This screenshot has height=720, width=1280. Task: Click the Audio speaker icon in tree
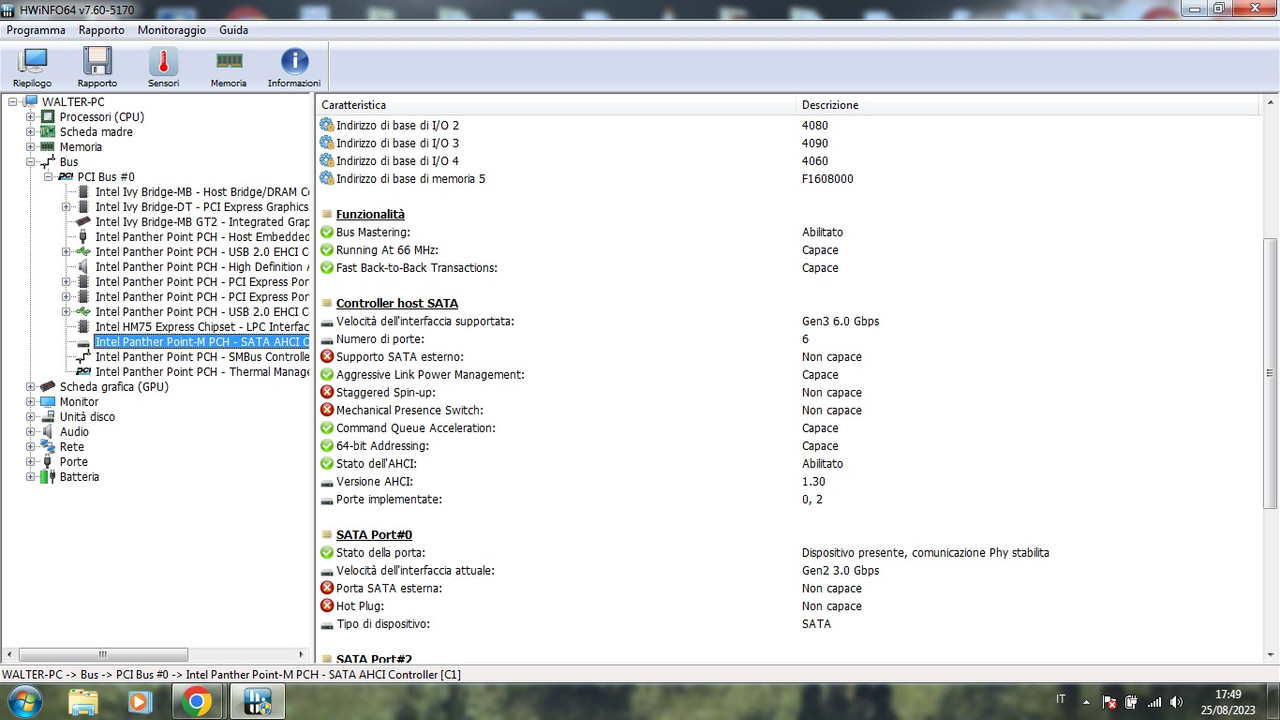pos(48,432)
